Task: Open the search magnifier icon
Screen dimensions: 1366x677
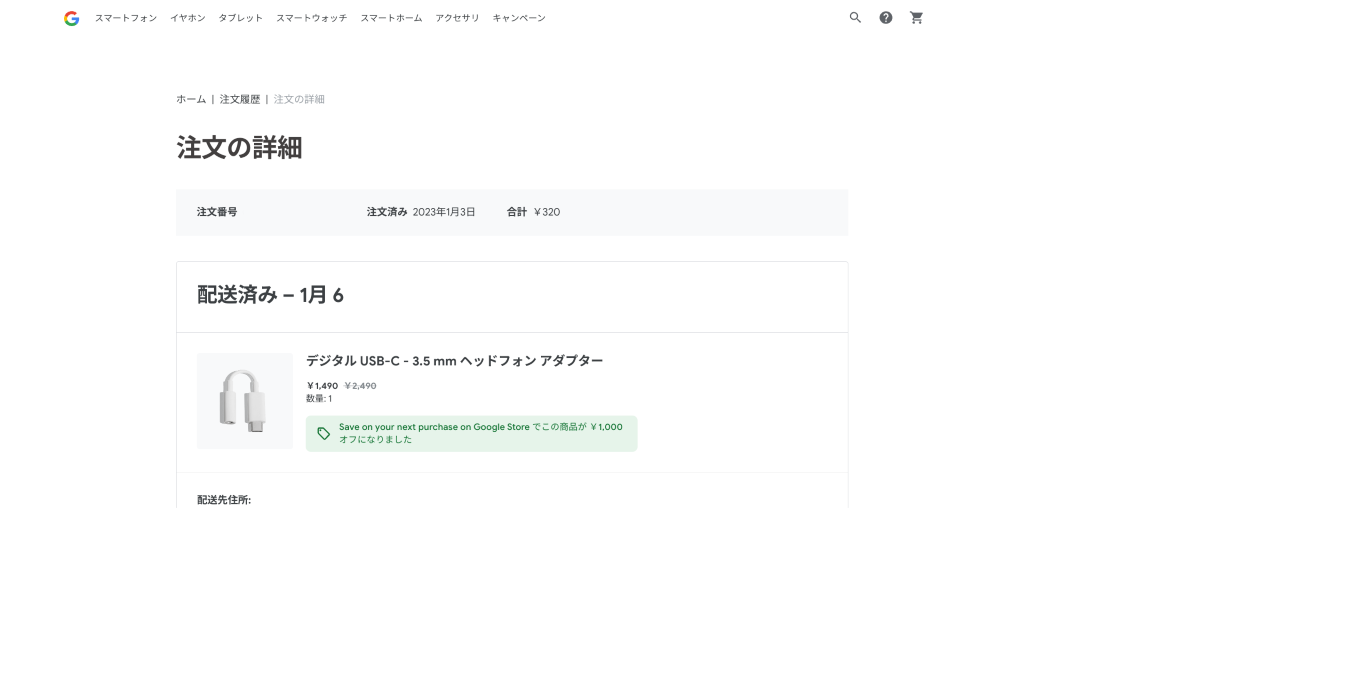Action: pyautogui.click(x=855, y=18)
